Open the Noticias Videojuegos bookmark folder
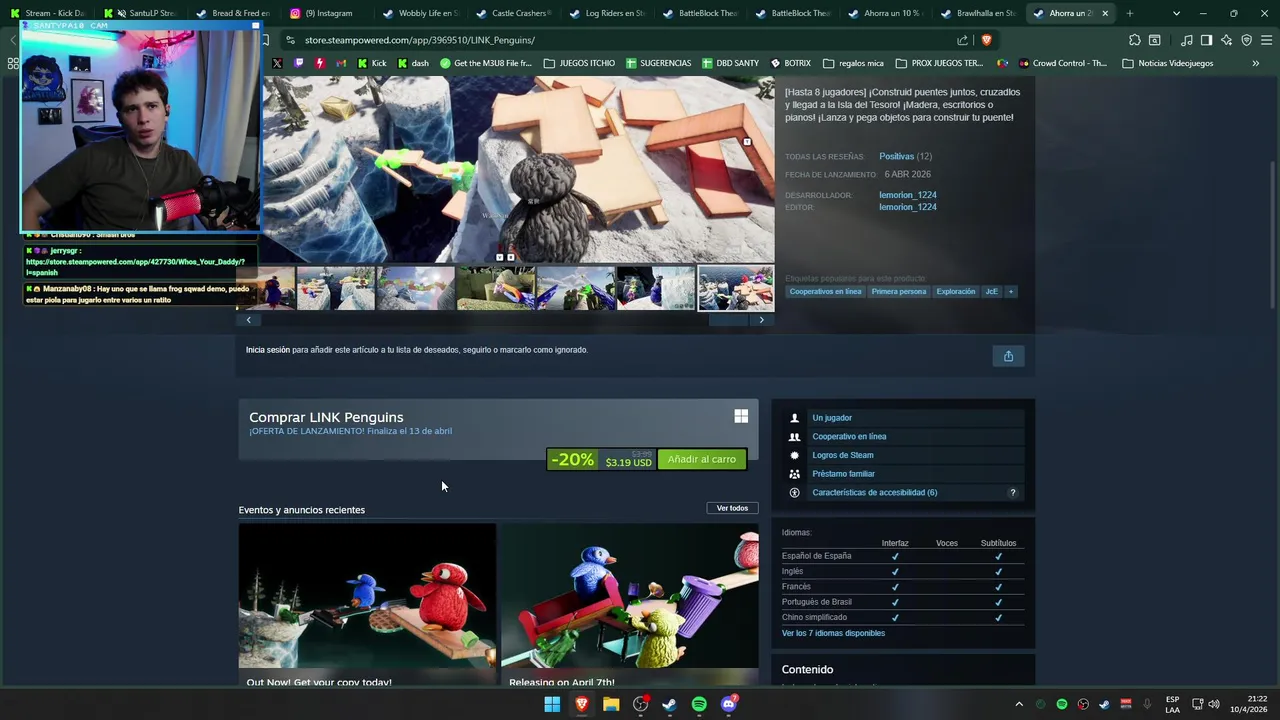 click(1167, 63)
